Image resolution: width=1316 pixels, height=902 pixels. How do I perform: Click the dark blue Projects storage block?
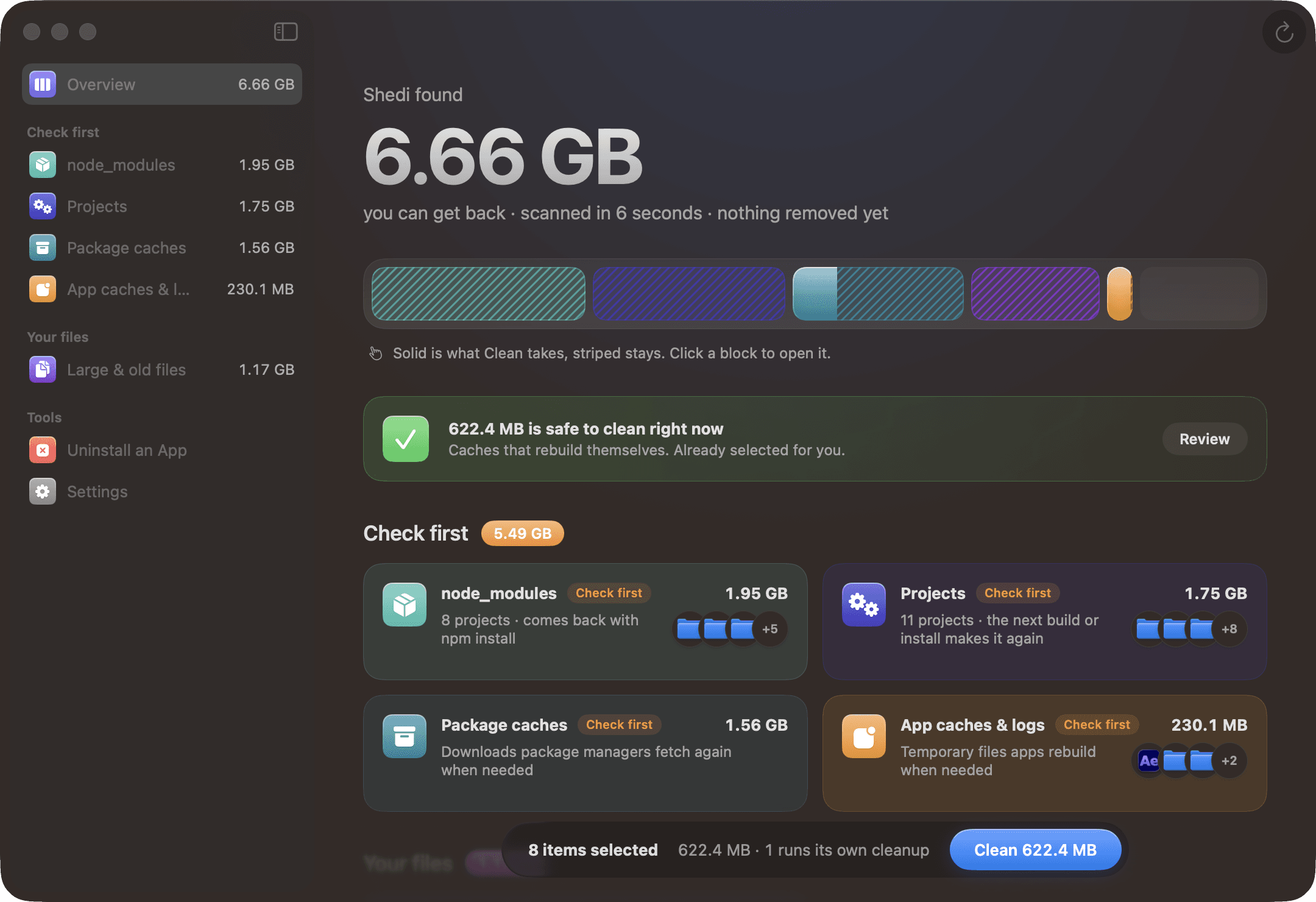click(x=688, y=294)
